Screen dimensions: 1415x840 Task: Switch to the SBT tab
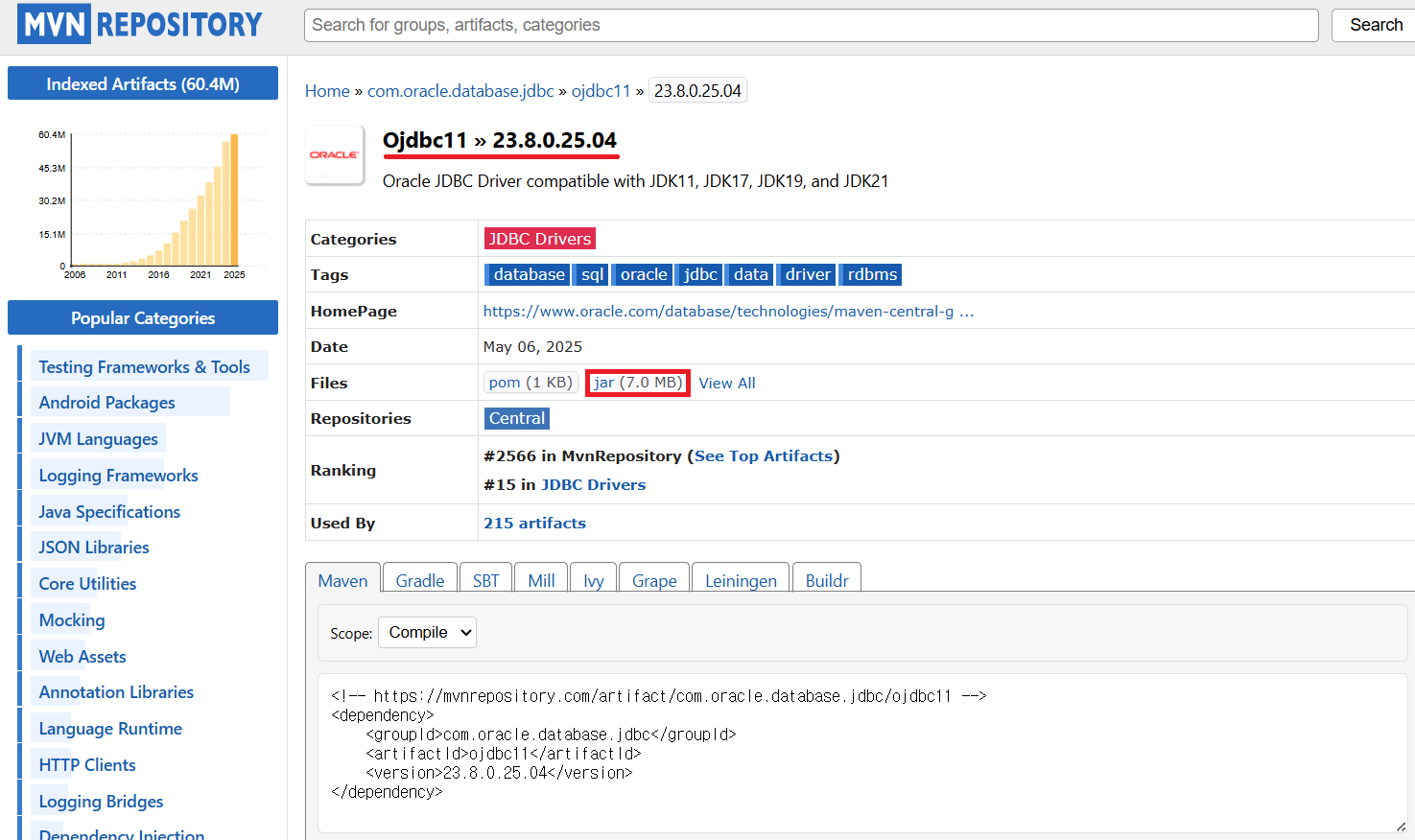485,580
